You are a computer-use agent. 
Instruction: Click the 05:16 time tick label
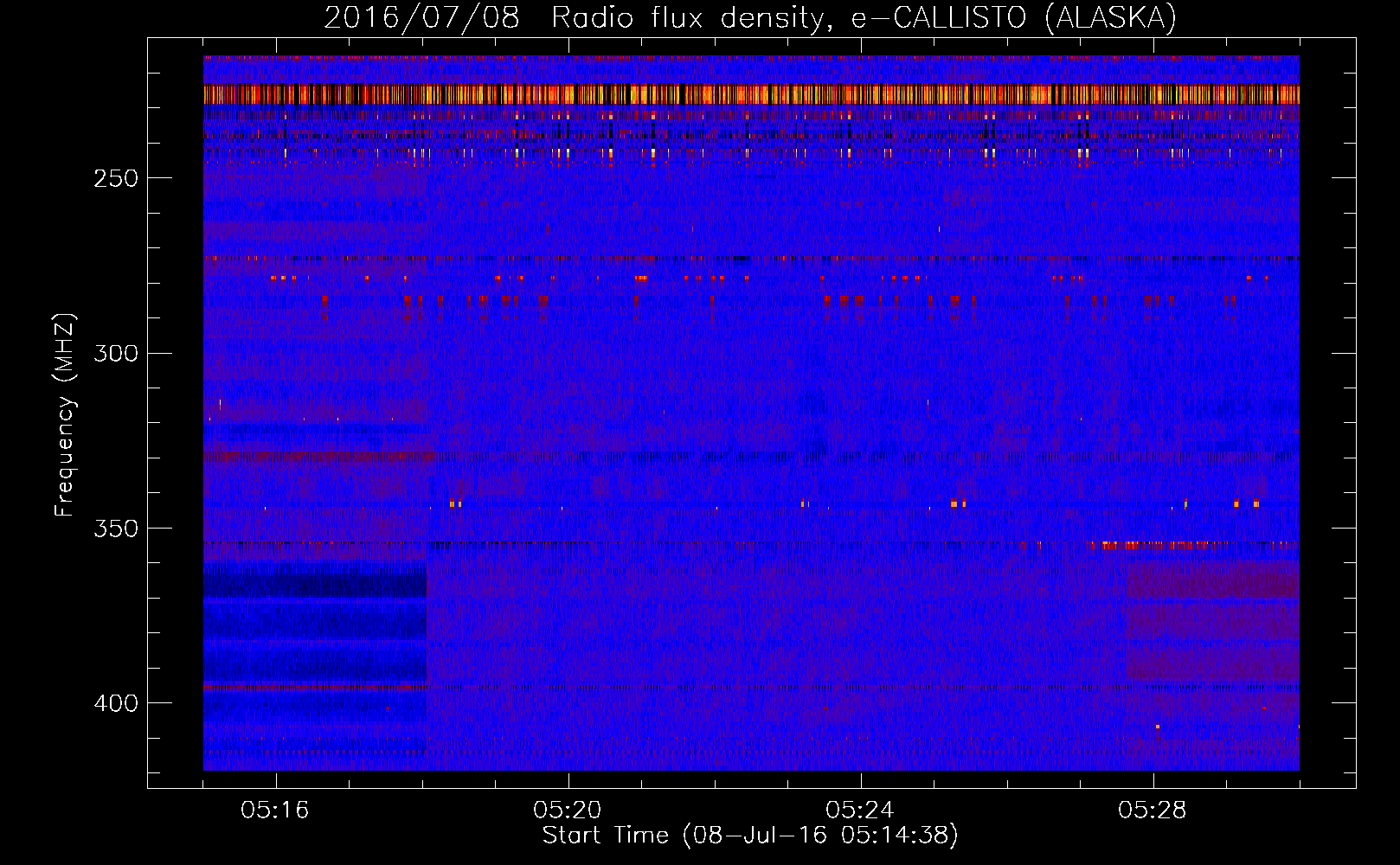tap(275, 811)
